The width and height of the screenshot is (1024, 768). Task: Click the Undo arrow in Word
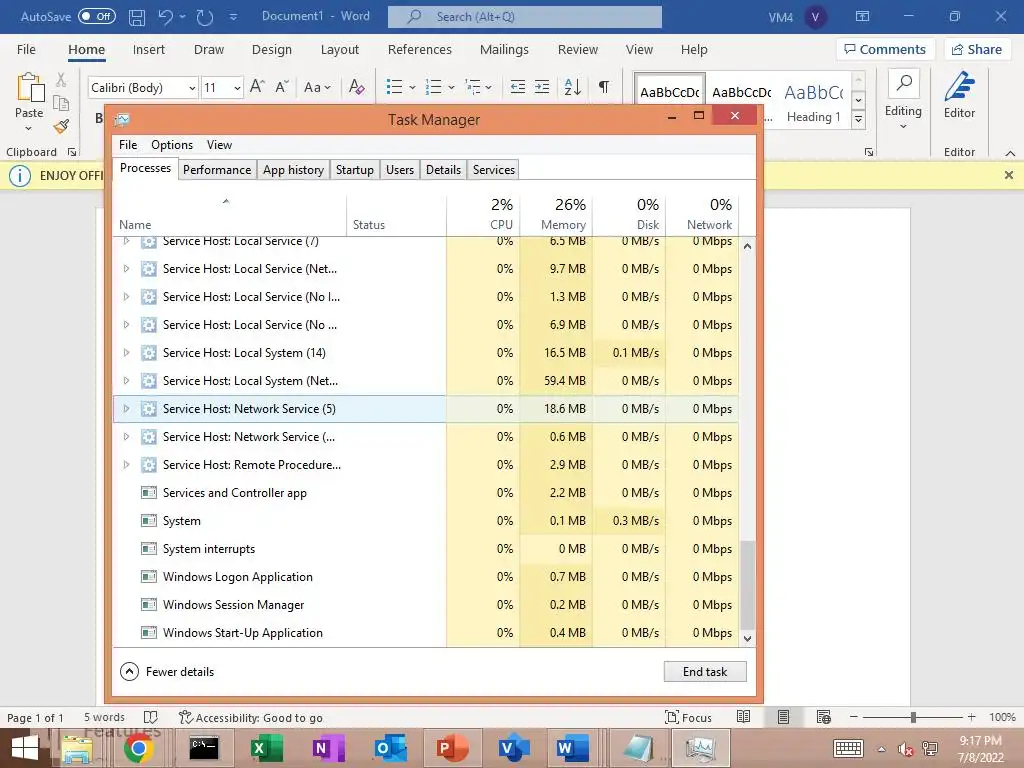(165, 17)
